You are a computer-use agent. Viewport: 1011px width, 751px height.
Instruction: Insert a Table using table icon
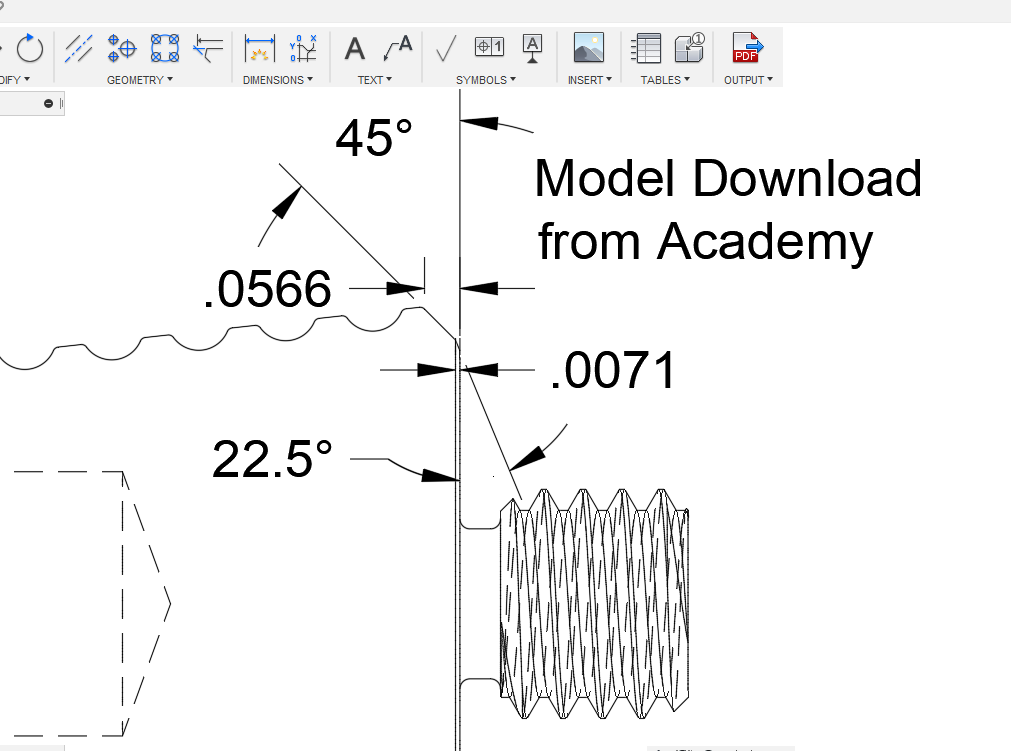[647, 47]
